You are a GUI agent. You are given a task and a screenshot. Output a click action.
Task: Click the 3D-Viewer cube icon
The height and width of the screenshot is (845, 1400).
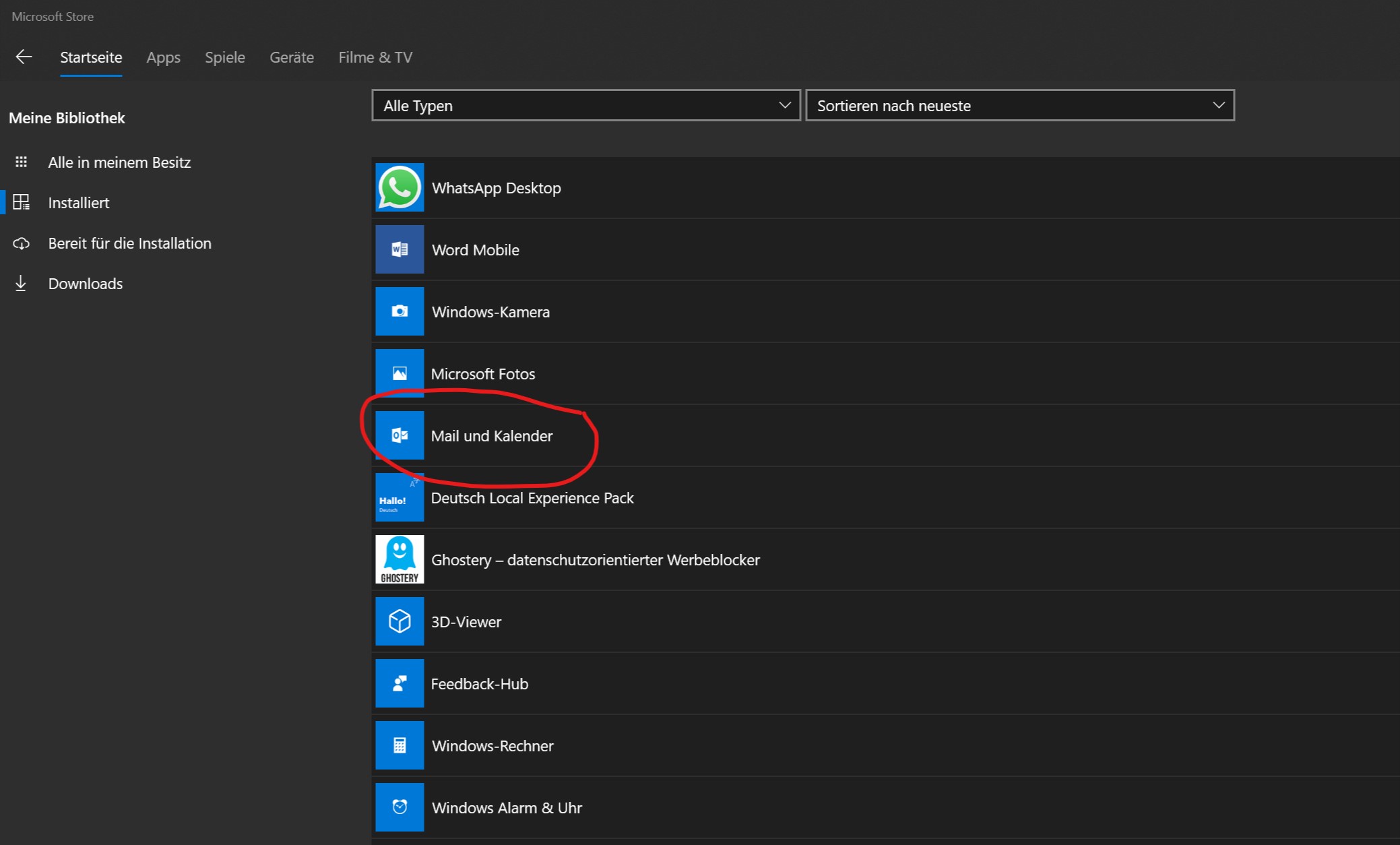(400, 621)
